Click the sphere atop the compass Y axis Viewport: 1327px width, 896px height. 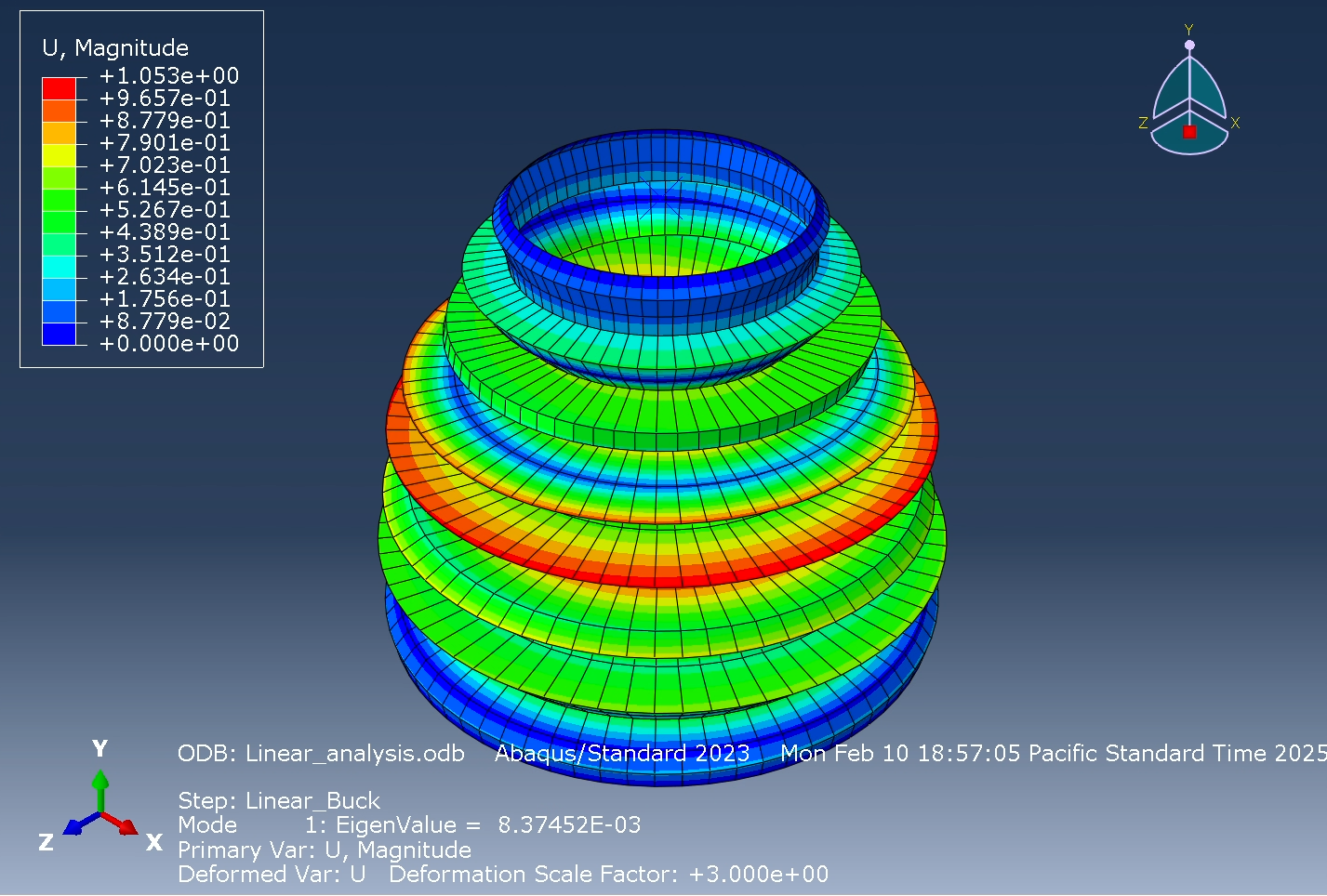pos(1189,45)
